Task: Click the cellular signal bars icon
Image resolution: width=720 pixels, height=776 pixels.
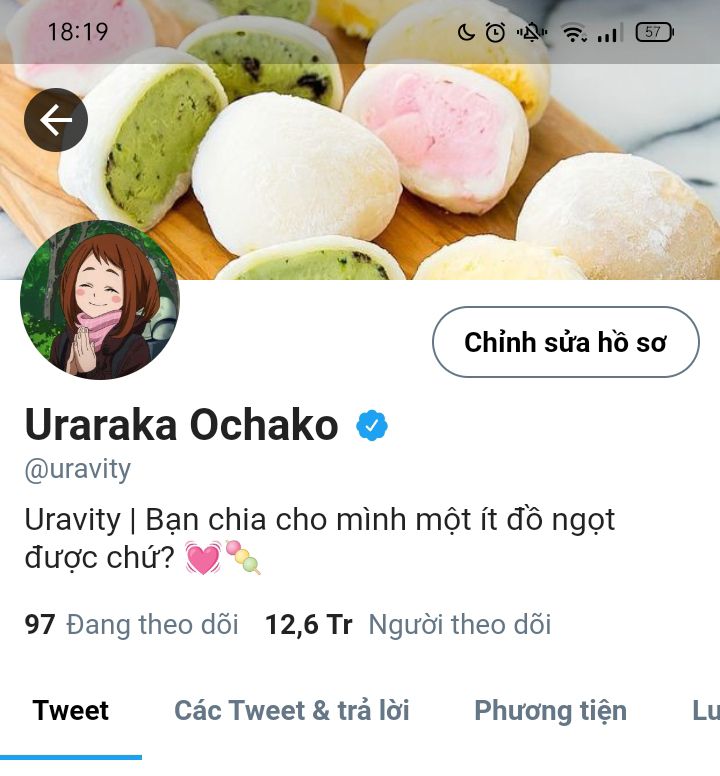Action: click(x=607, y=34)
